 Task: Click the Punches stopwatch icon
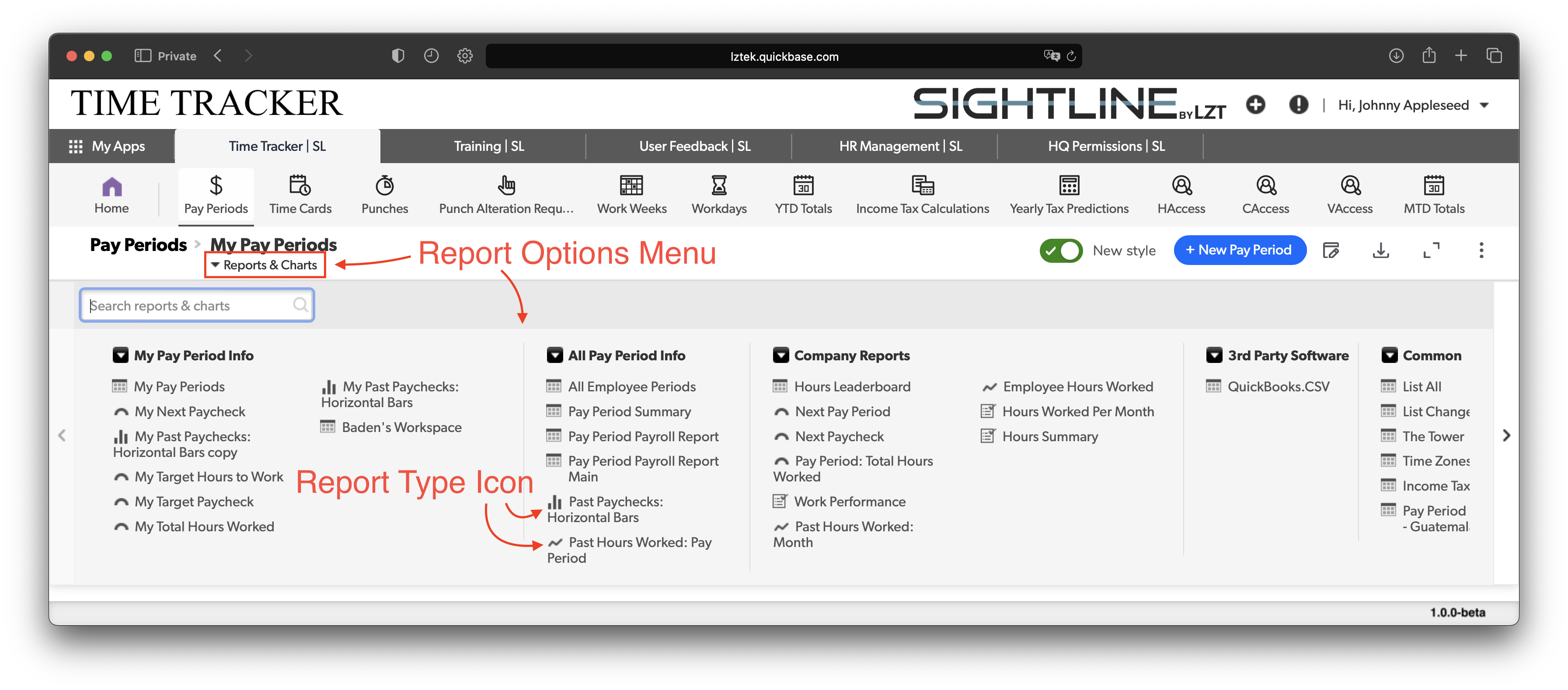coord(384,185)
